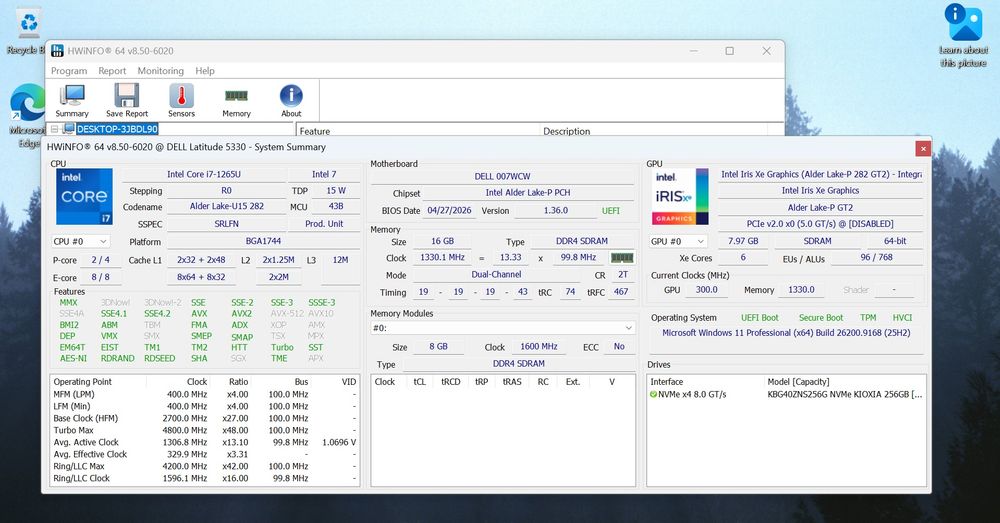Click the Model [Capacity] column header
The height and width of the screenshot is (523, 1000).
click(844, 381)
